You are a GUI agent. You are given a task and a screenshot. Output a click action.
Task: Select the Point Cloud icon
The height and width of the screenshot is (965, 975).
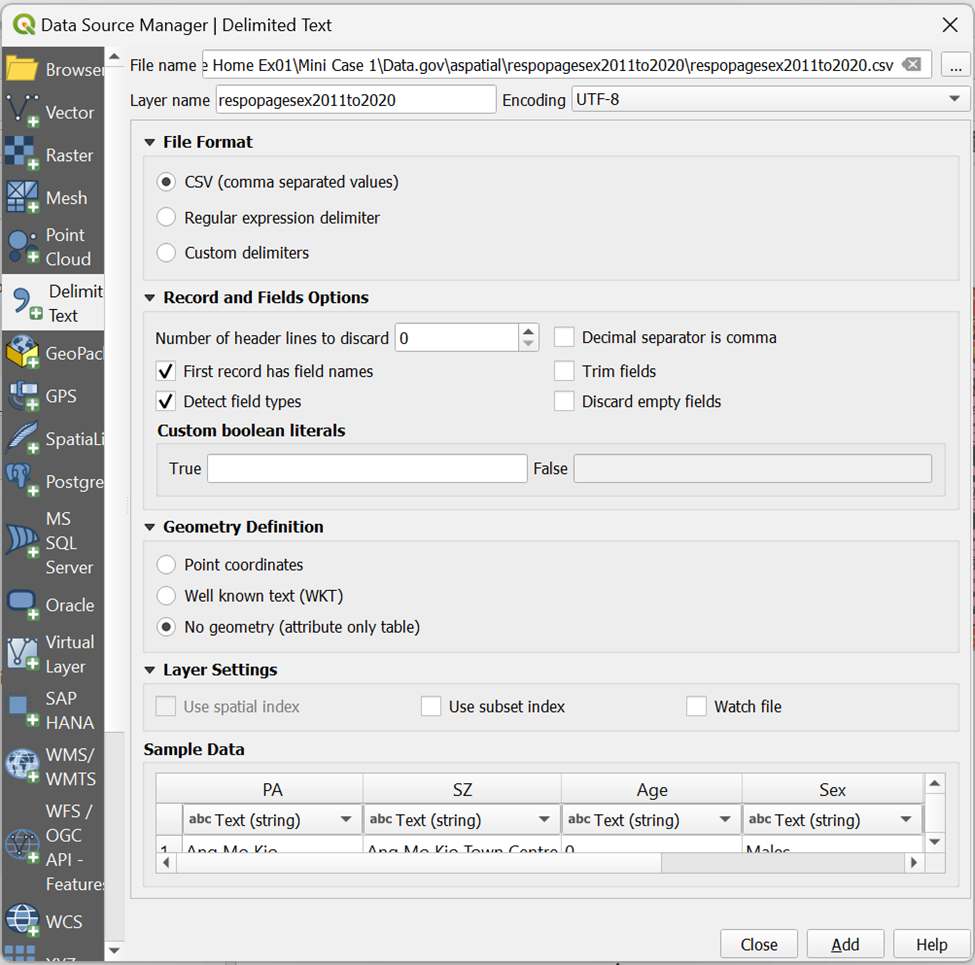click(22, 247)
